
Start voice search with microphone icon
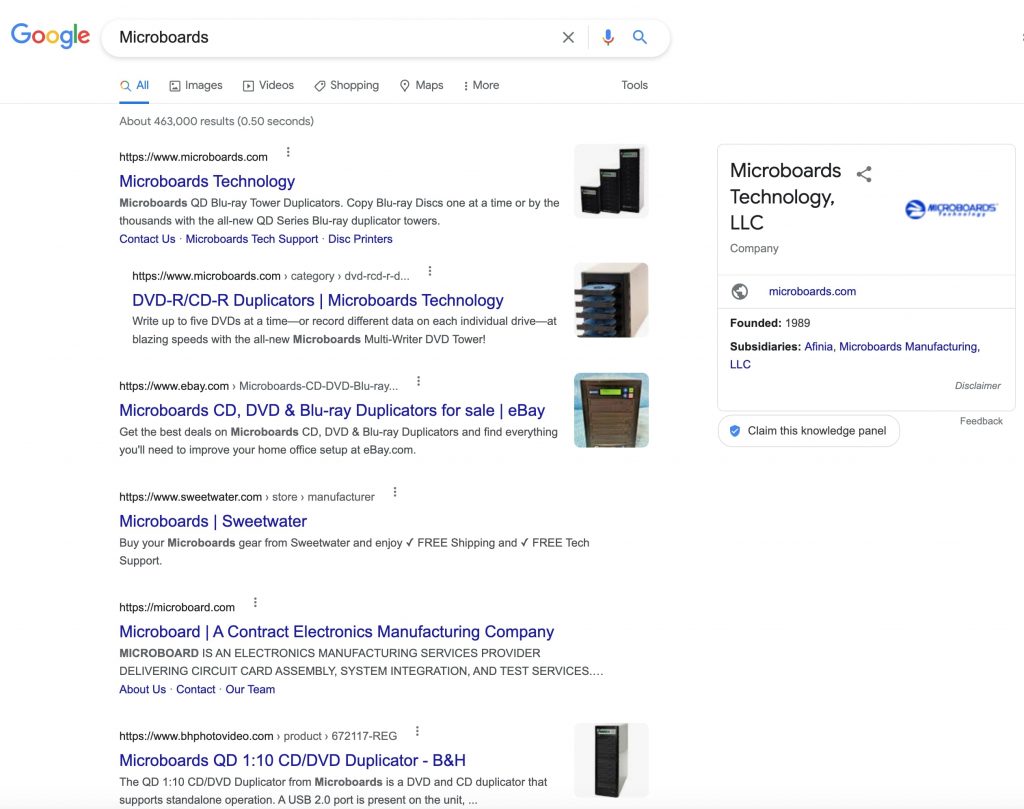(x=607, y=37)
